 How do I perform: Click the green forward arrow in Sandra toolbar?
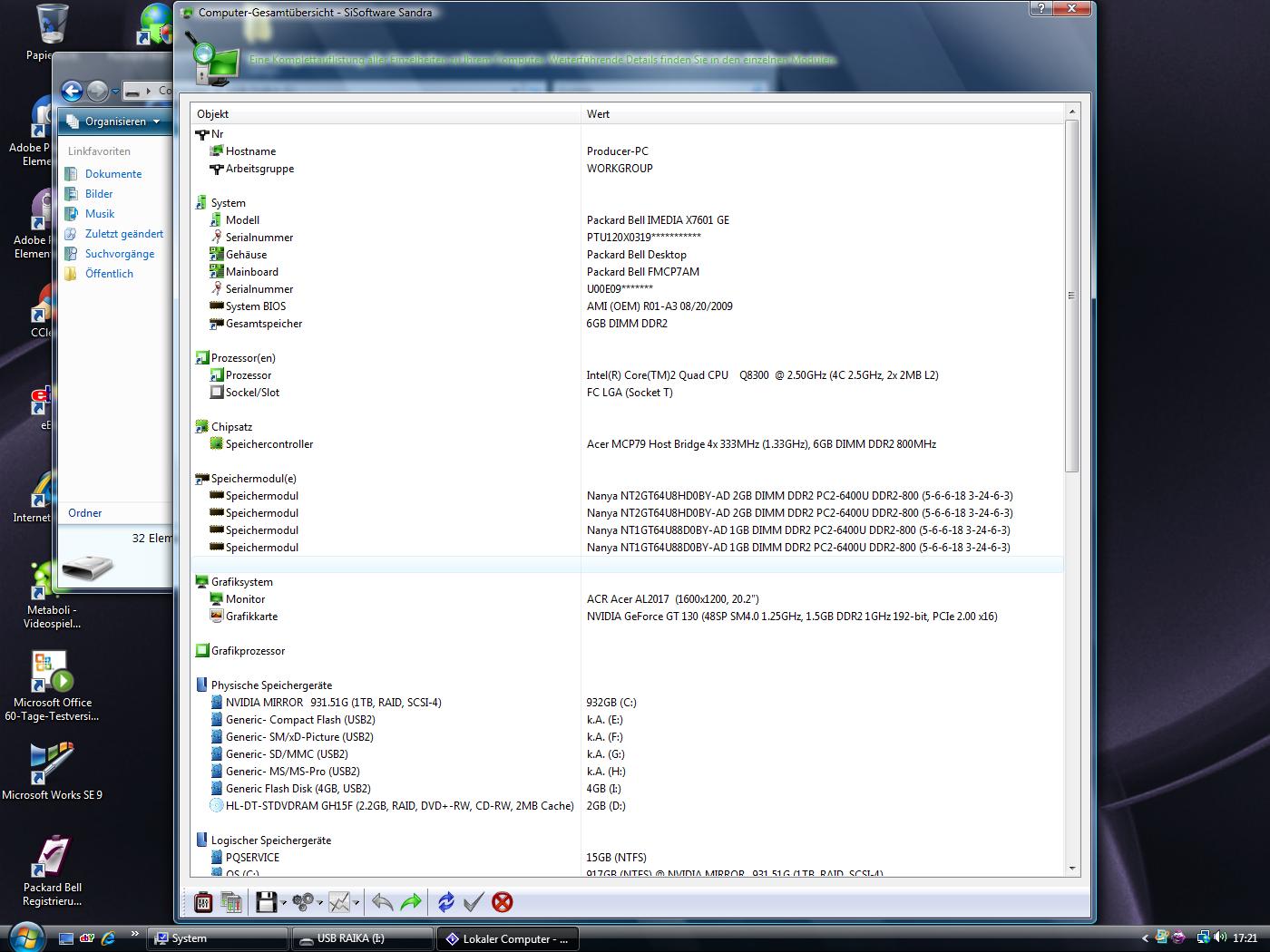pos(411,902)
